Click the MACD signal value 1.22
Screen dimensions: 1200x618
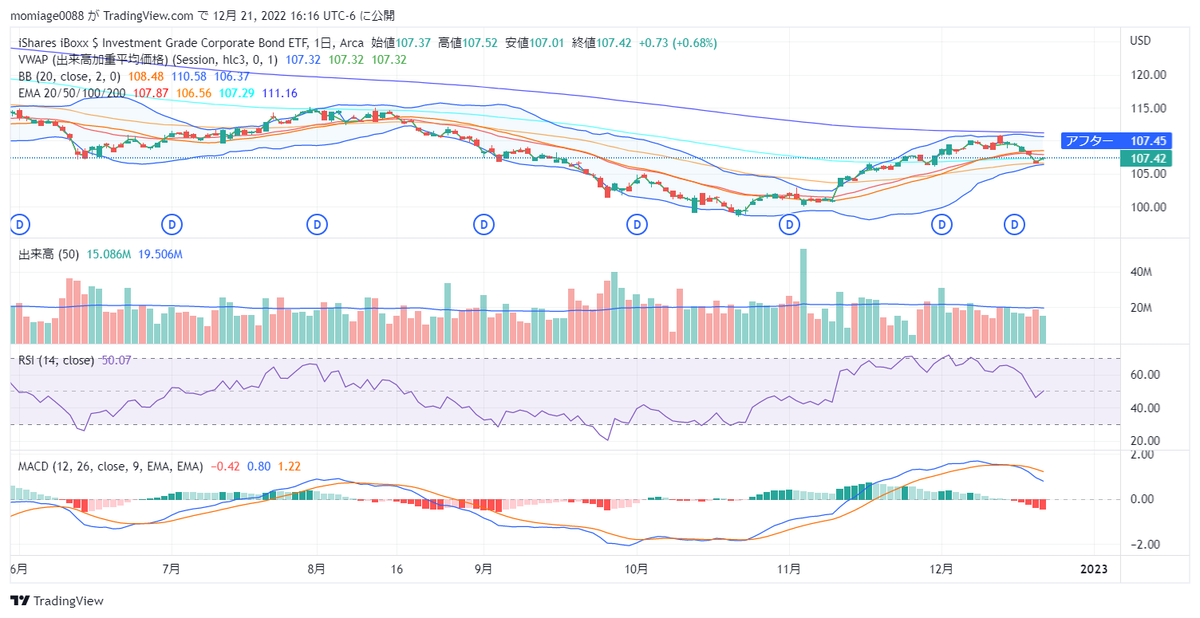tap(290, 466)
